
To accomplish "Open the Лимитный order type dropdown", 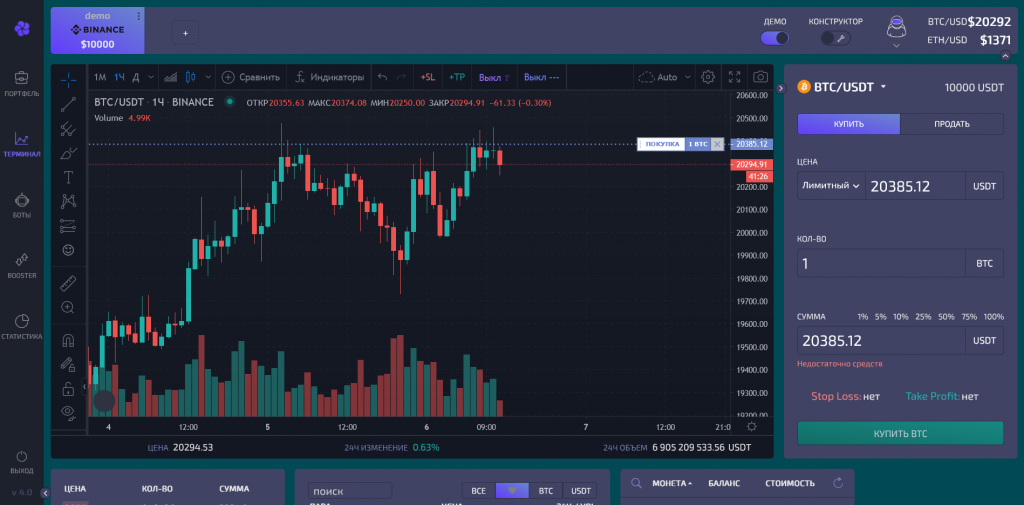I will pyautogui.click(x=831, y=186).
